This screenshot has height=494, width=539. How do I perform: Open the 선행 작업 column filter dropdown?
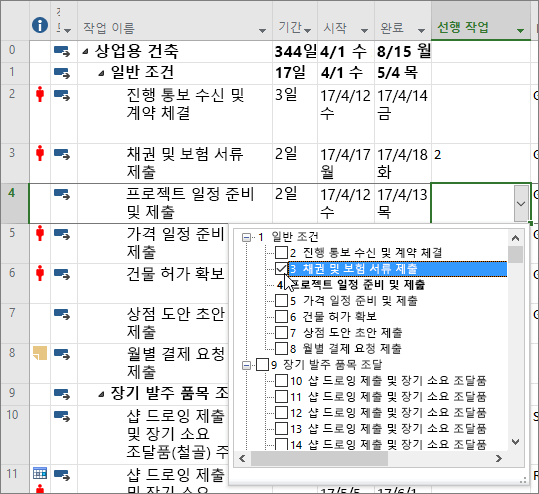click(x=520, y=31)
